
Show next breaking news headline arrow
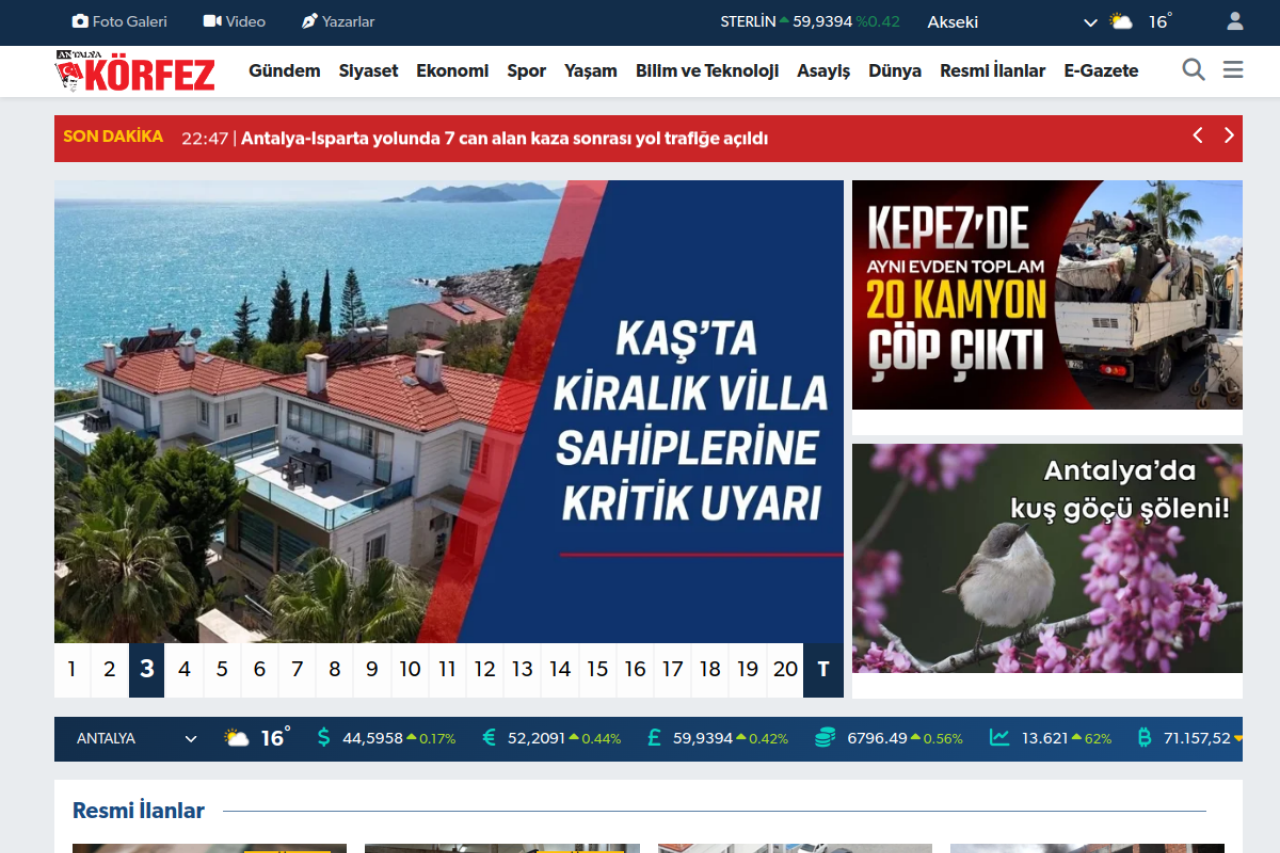(x=1229, y=136)
